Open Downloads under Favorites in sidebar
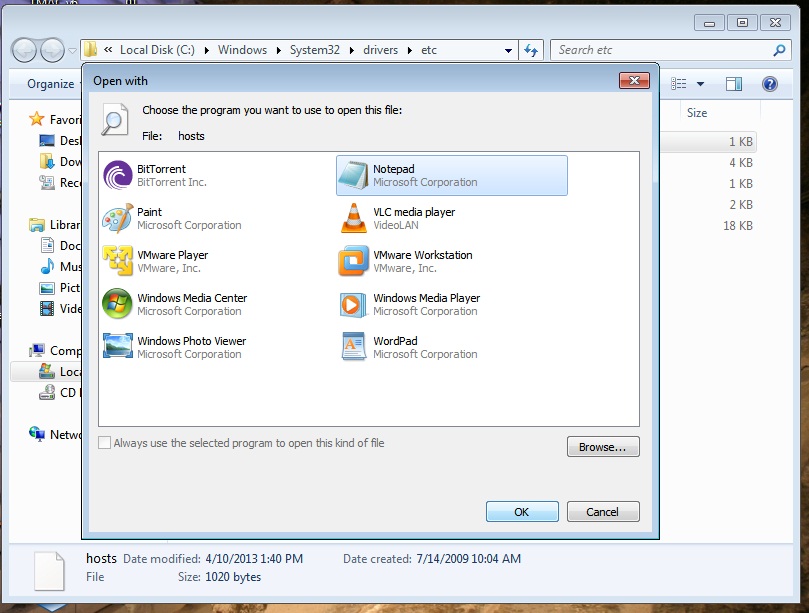The height and width of the screenshot is (613, 809). click(x=60, y=162)
